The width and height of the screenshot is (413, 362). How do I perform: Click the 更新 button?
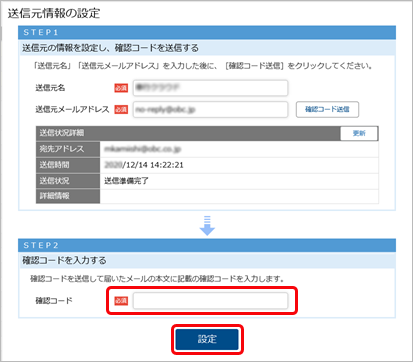coord(359,133)
